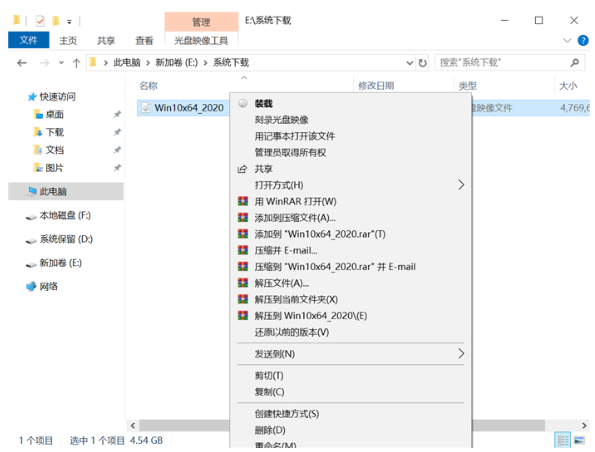Expand breadcrumb chevron after 新加卷 (E:)
Image resolution: width=595 pixels, height=452 pixels.
[206, 63]
